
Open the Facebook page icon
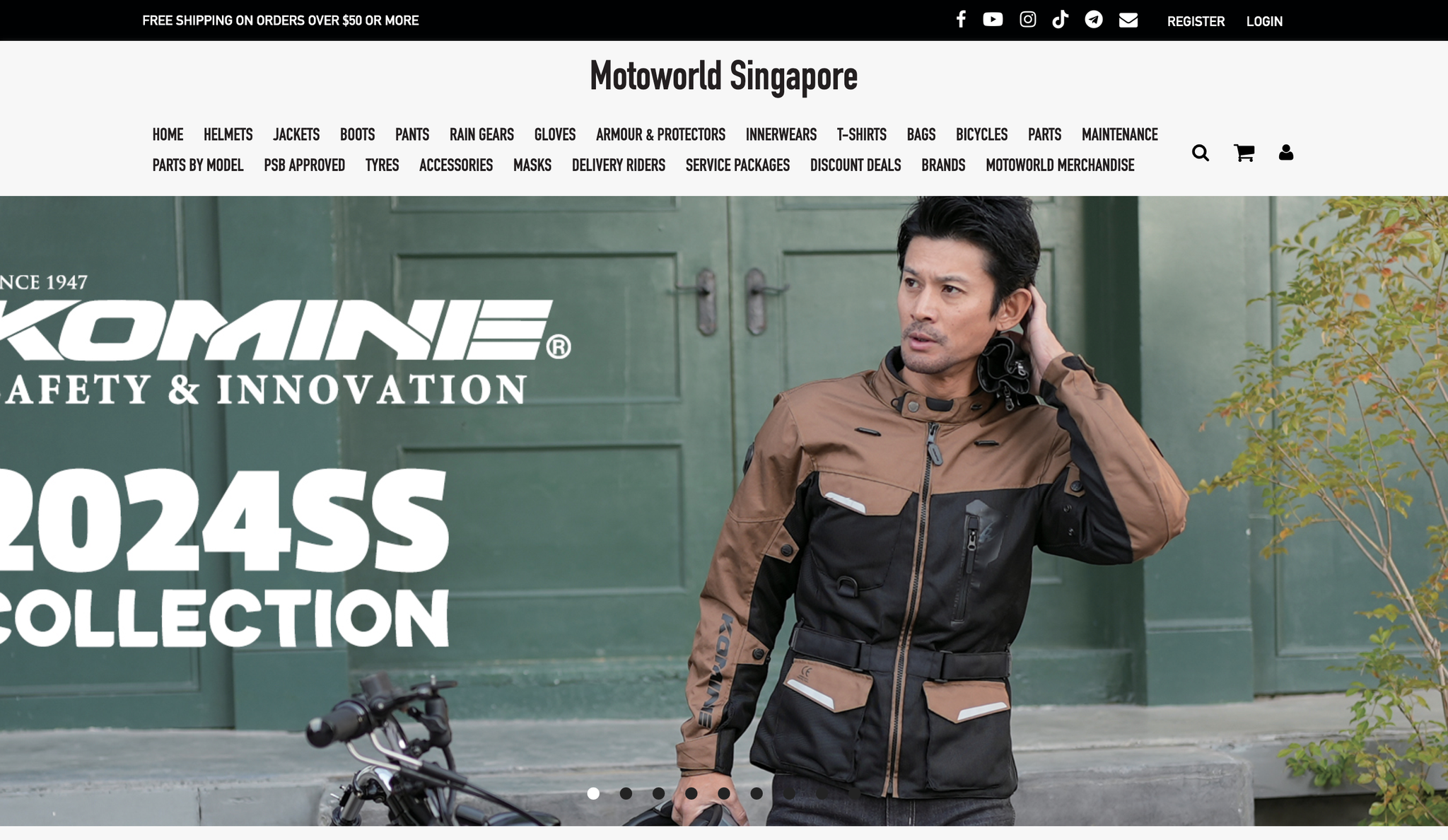tap(961, 19)
